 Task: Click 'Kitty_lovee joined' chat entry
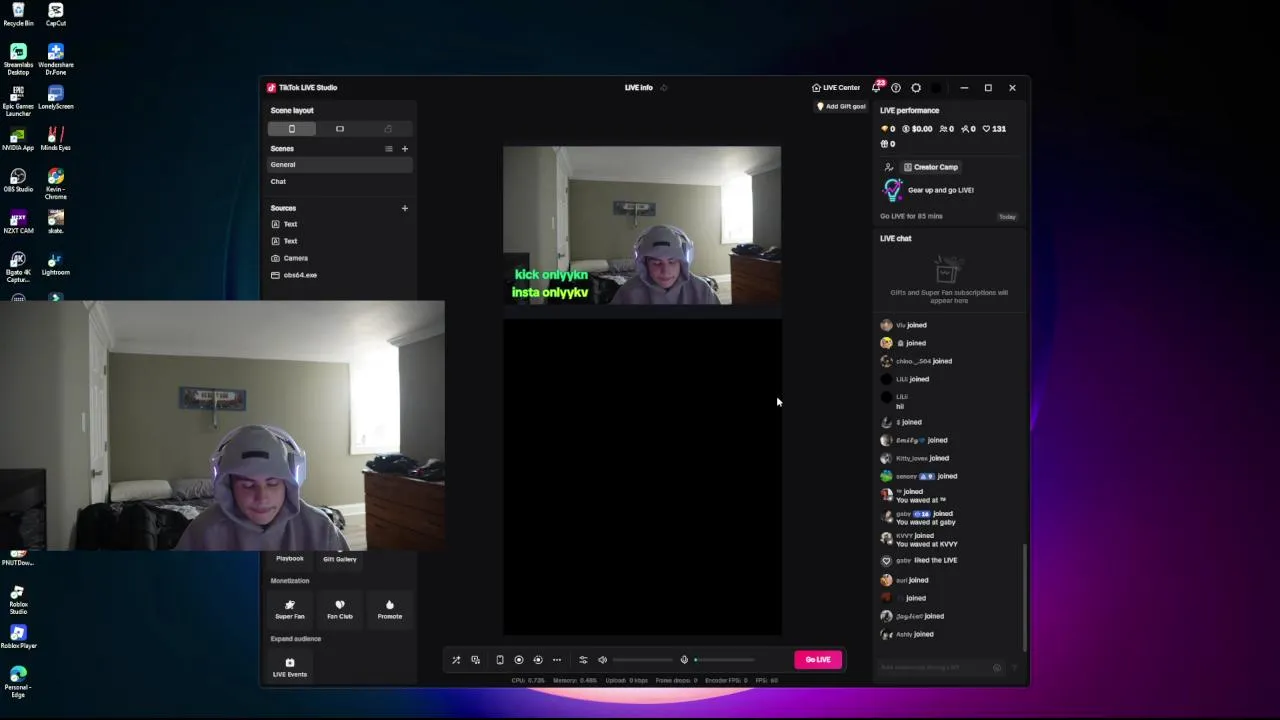coord(914,458)
